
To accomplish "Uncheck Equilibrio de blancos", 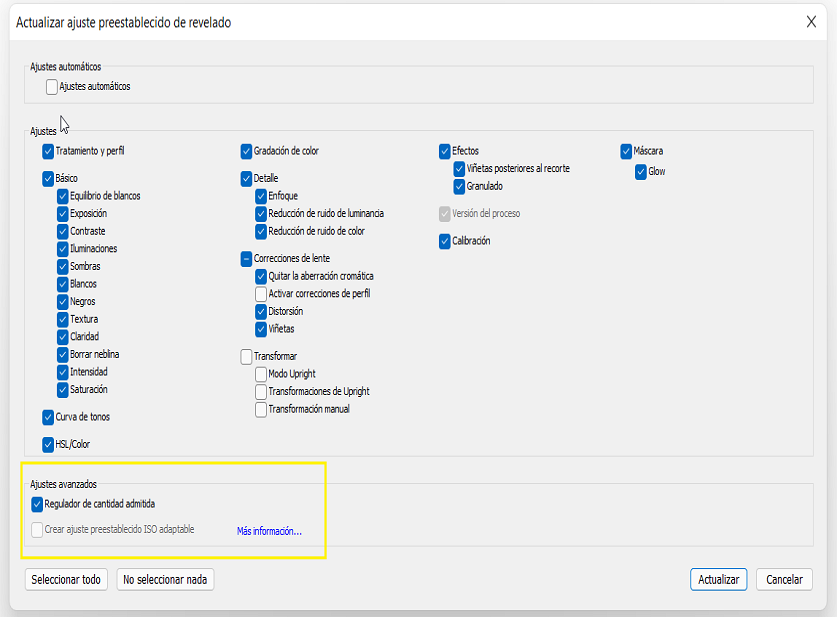I will [62, 197].
